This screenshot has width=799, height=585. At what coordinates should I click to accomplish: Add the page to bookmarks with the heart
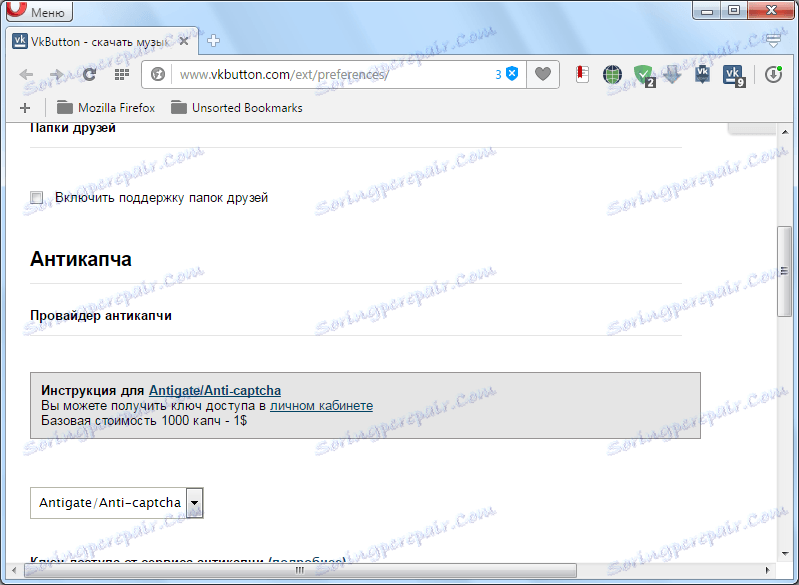[543, 74]
